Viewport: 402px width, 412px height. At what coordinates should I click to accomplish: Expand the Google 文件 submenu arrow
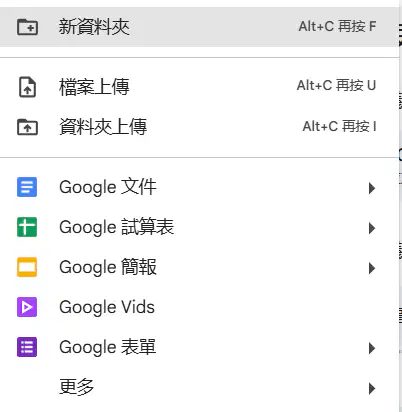pos(372,188)
